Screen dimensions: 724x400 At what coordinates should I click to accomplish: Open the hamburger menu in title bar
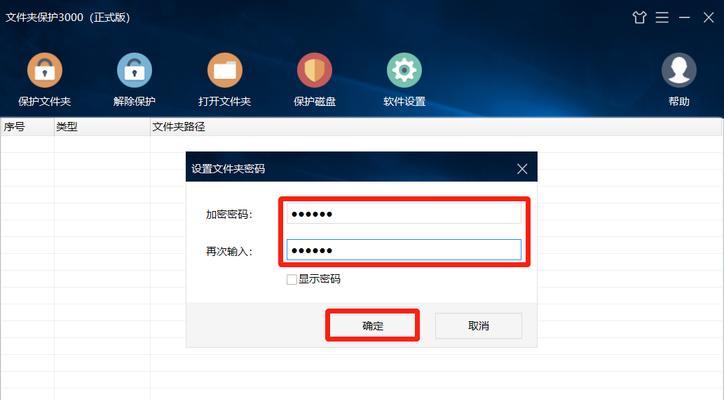click(662, 18)
